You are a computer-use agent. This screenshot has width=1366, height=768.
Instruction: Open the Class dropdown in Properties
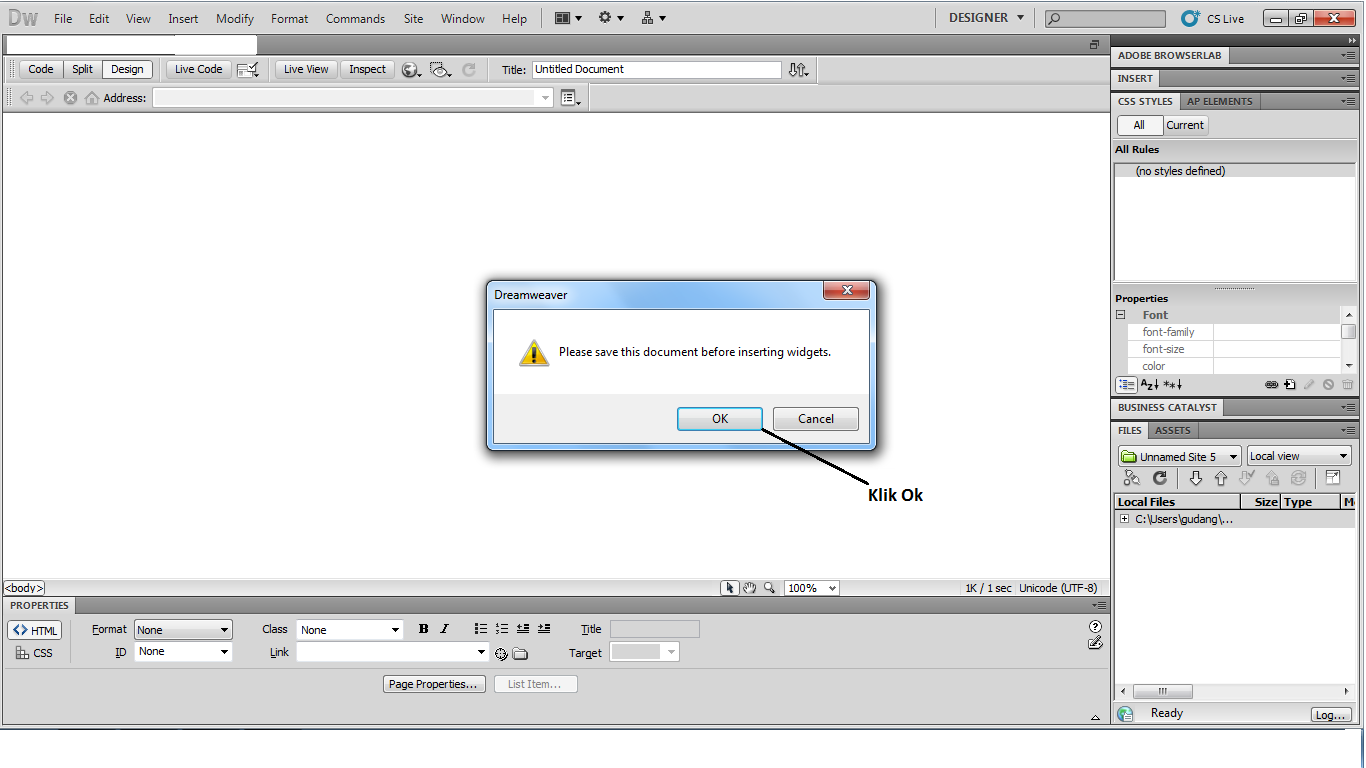click(x=350, y=630)
